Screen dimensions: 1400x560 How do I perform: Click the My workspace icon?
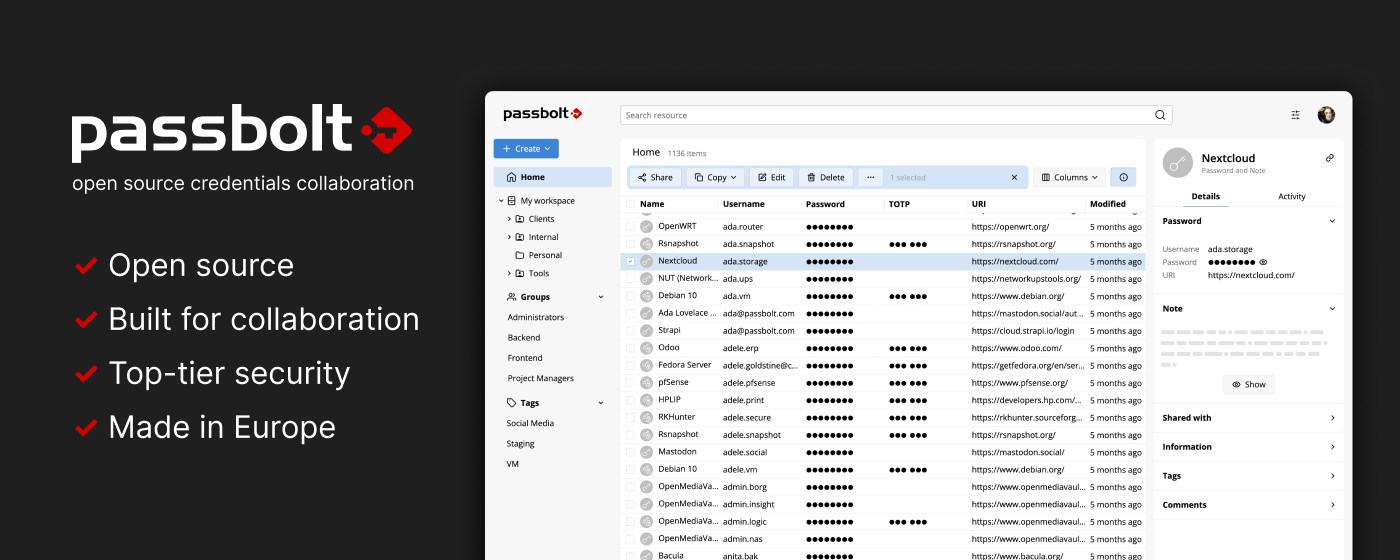tap(512, 201)
